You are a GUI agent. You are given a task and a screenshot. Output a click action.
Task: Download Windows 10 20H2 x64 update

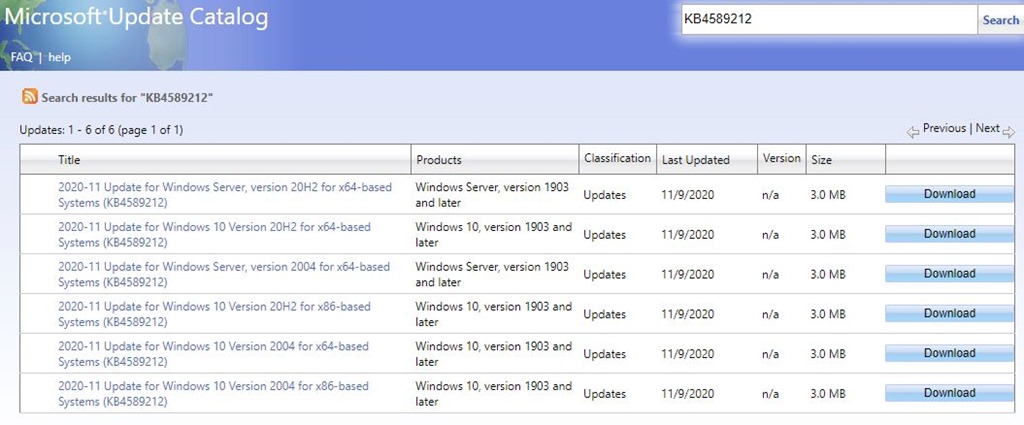[949, 234]
